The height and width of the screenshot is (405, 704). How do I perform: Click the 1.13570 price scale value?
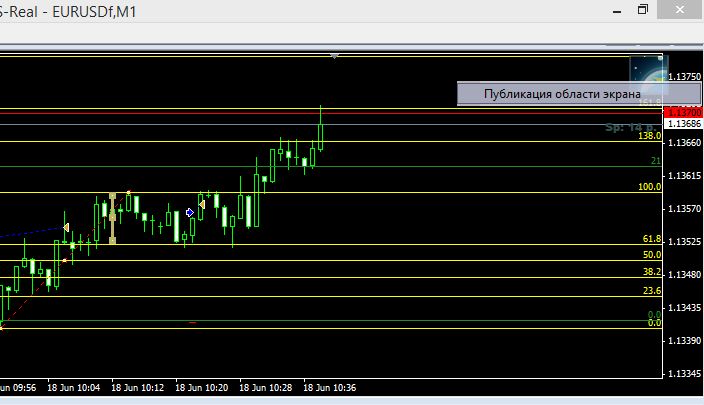click(684, 209)
